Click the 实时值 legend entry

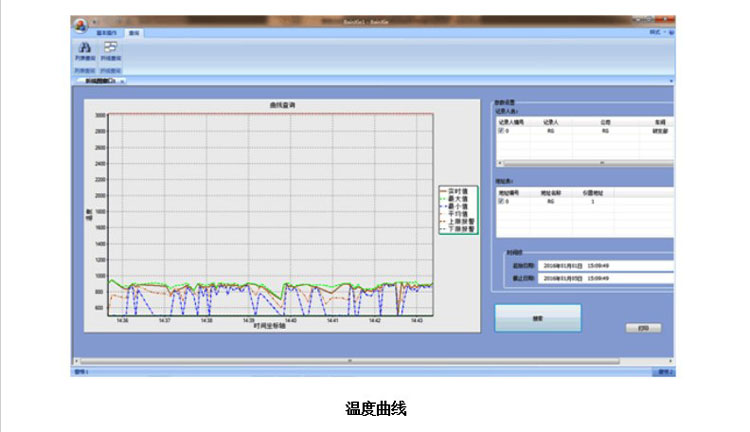point(459,191)
